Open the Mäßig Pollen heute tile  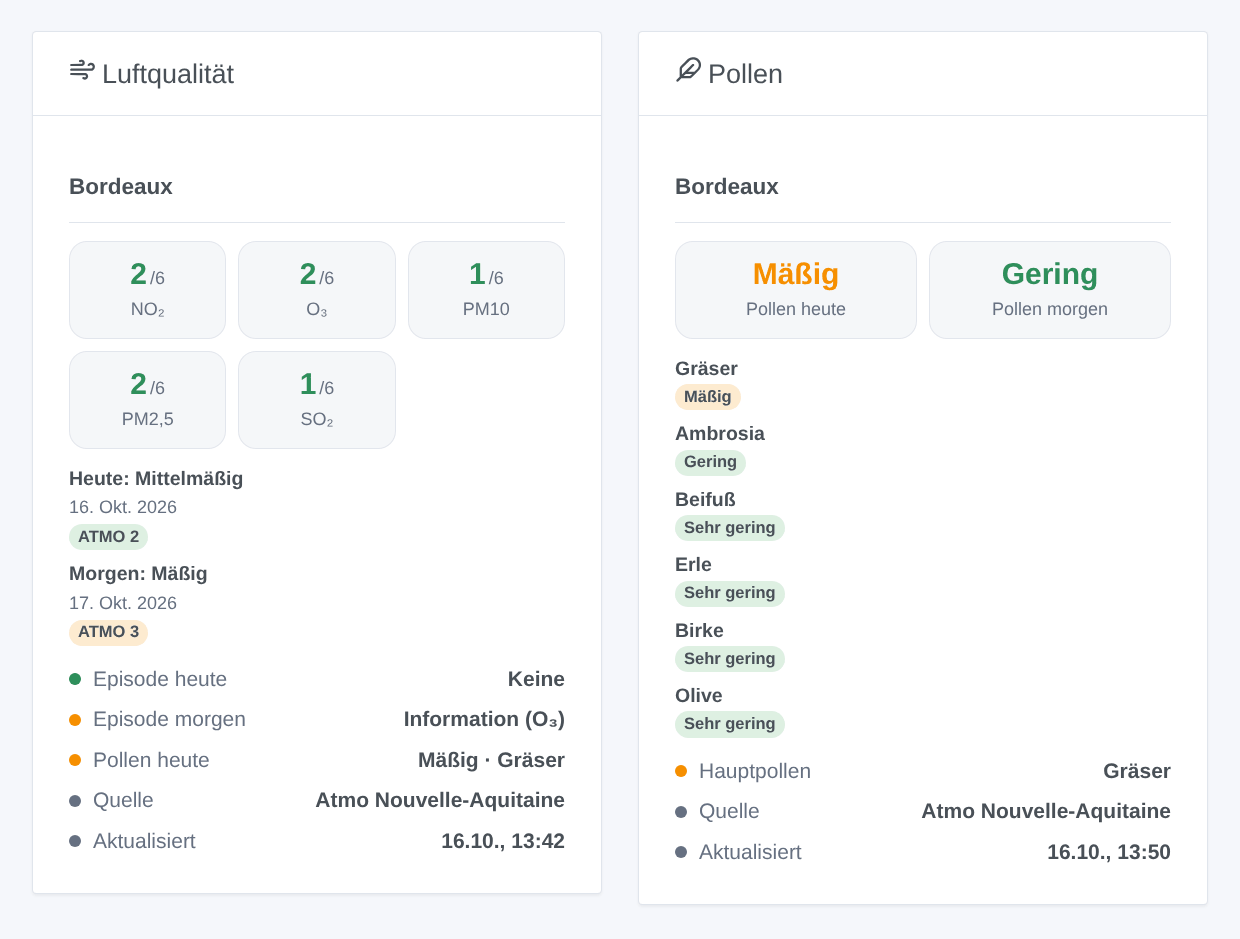796,290
